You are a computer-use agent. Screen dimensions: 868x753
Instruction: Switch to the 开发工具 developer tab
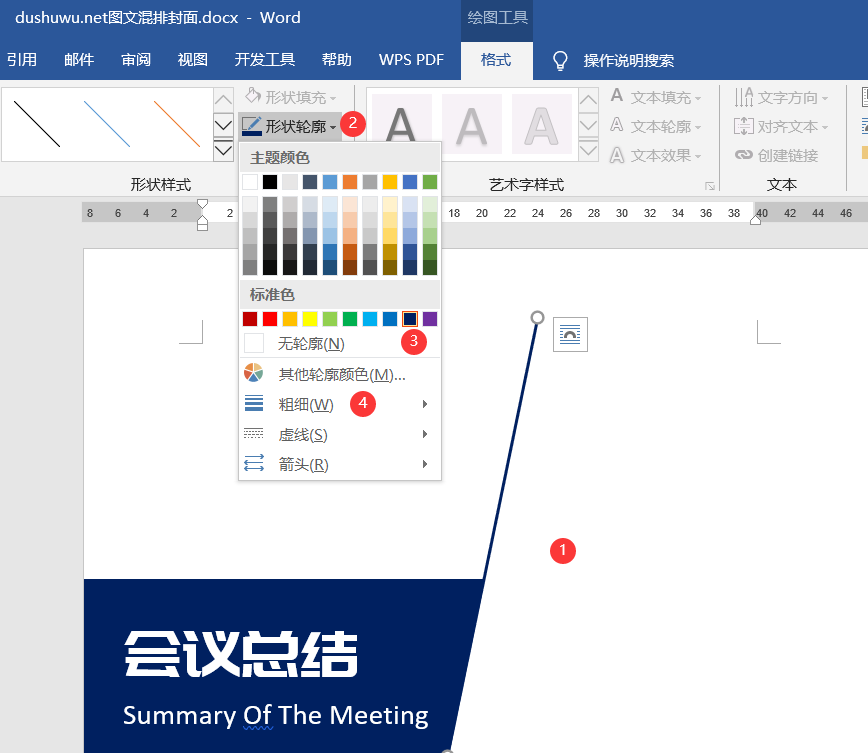[265, 60]
